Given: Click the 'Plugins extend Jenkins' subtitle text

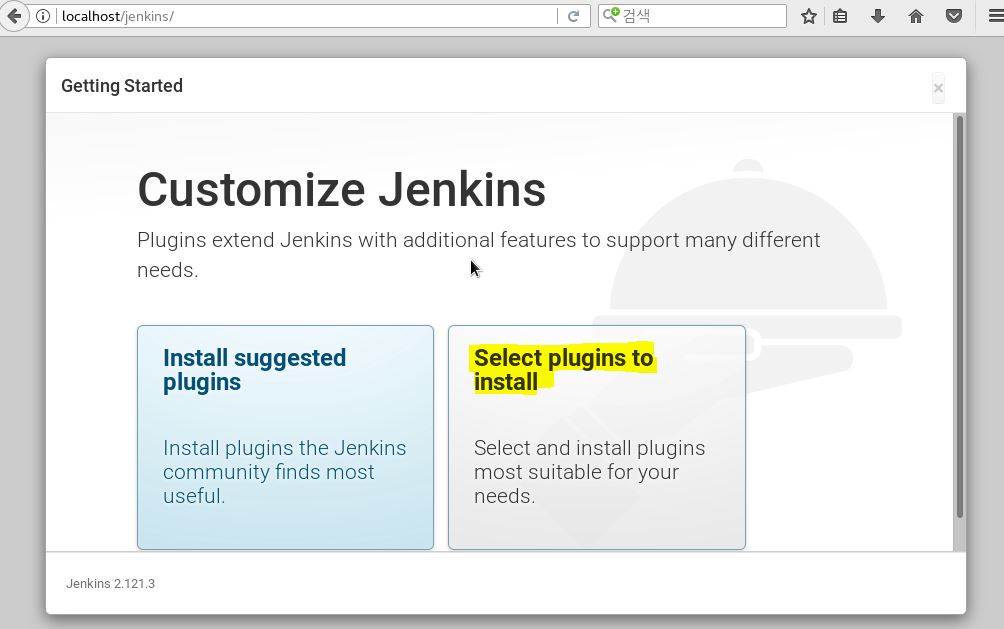Looking at the screenshot, I should tap(478, 255).
